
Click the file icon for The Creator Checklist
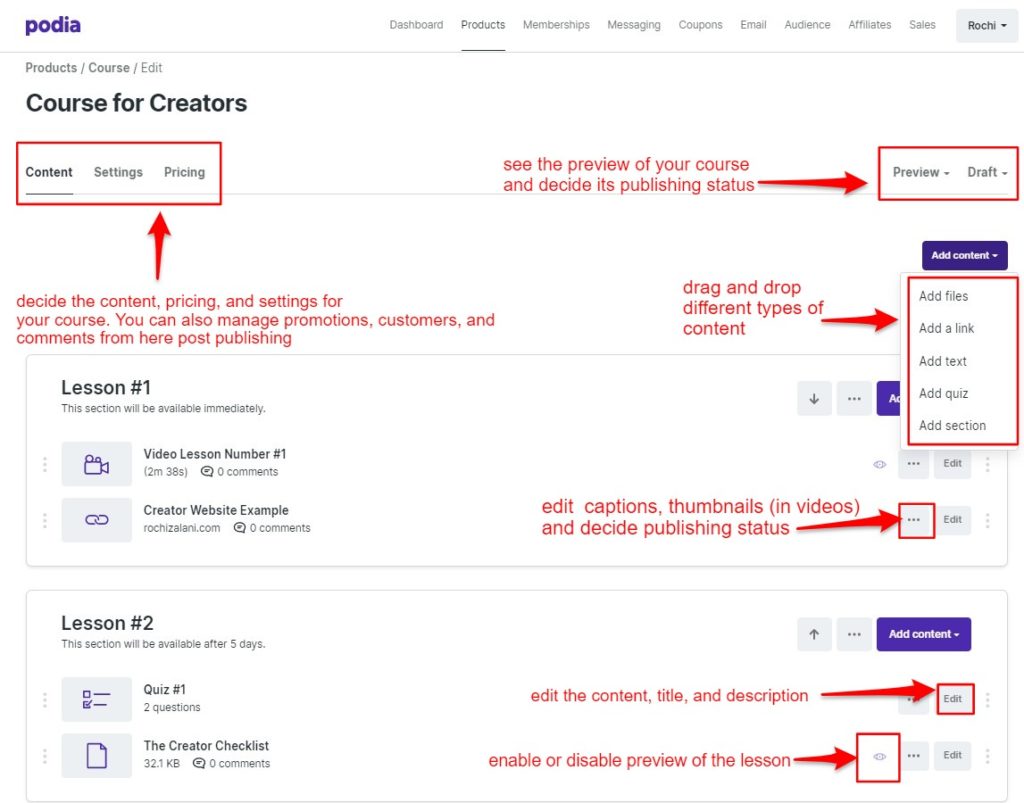(97, 755)
